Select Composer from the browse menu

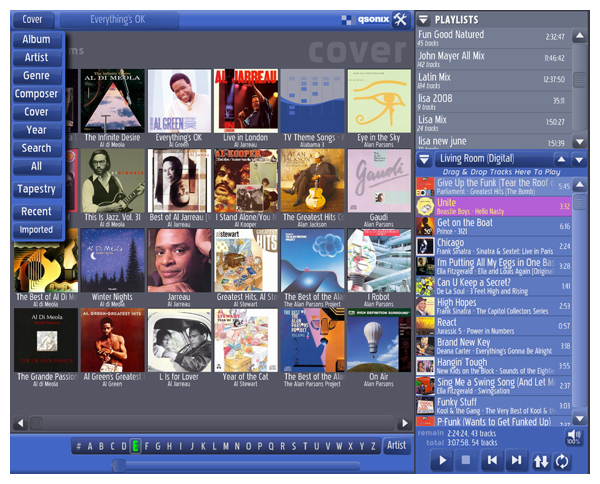(x=37, y=94)
